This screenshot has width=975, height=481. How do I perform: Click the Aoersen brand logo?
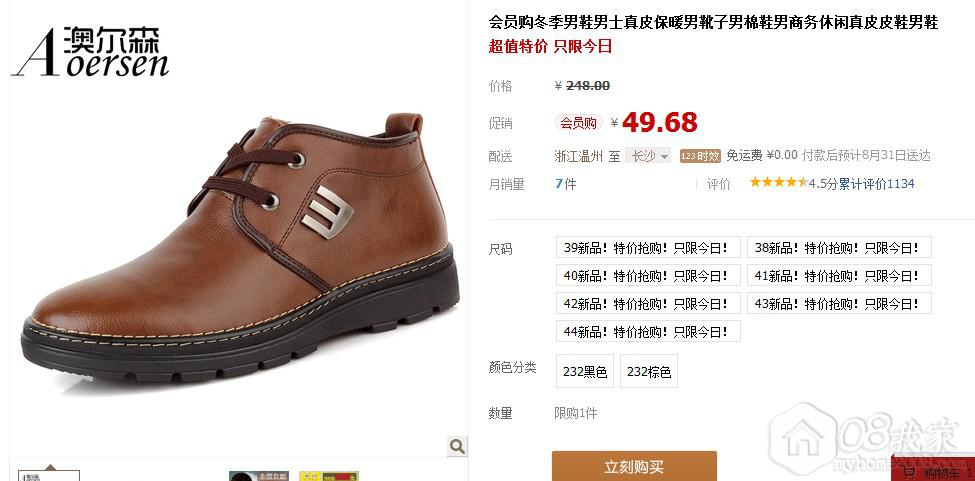click(x=91, y=52)
